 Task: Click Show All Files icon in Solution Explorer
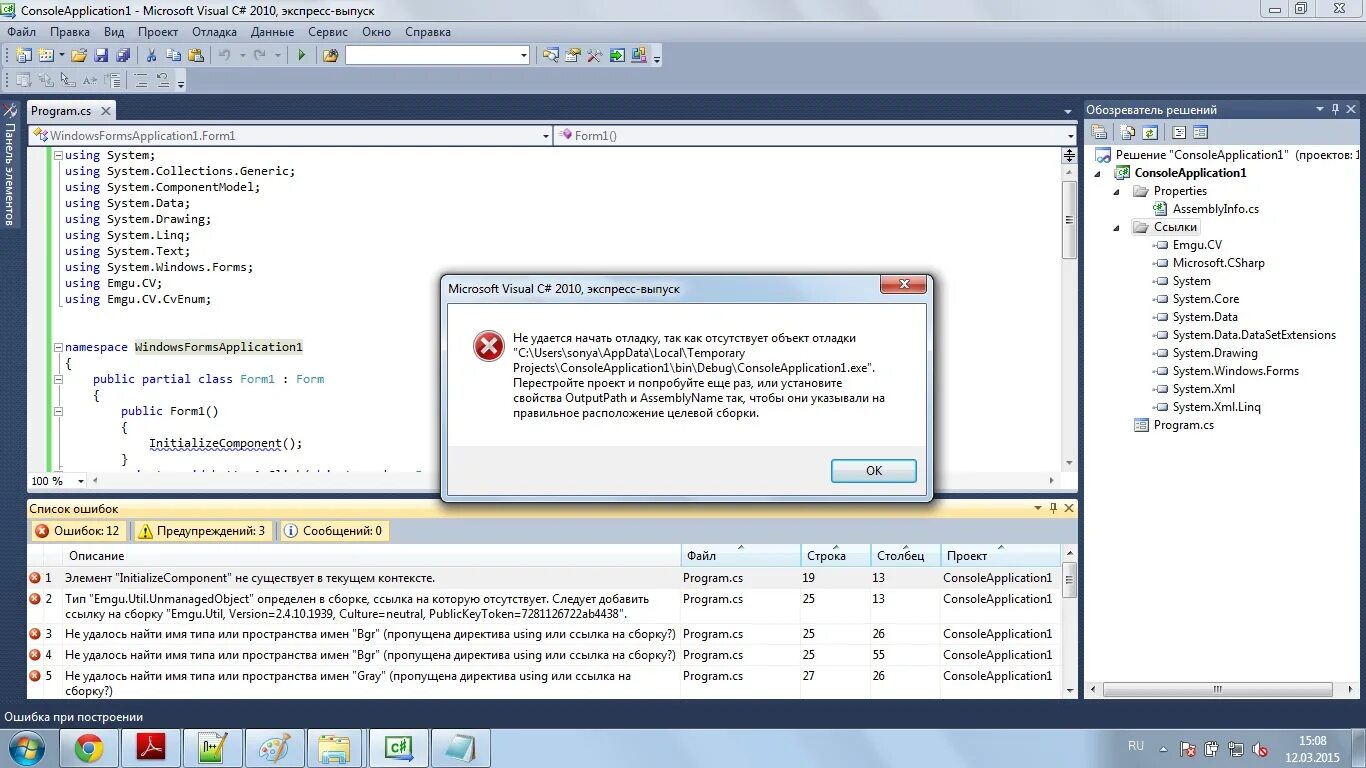(1128, 132)
